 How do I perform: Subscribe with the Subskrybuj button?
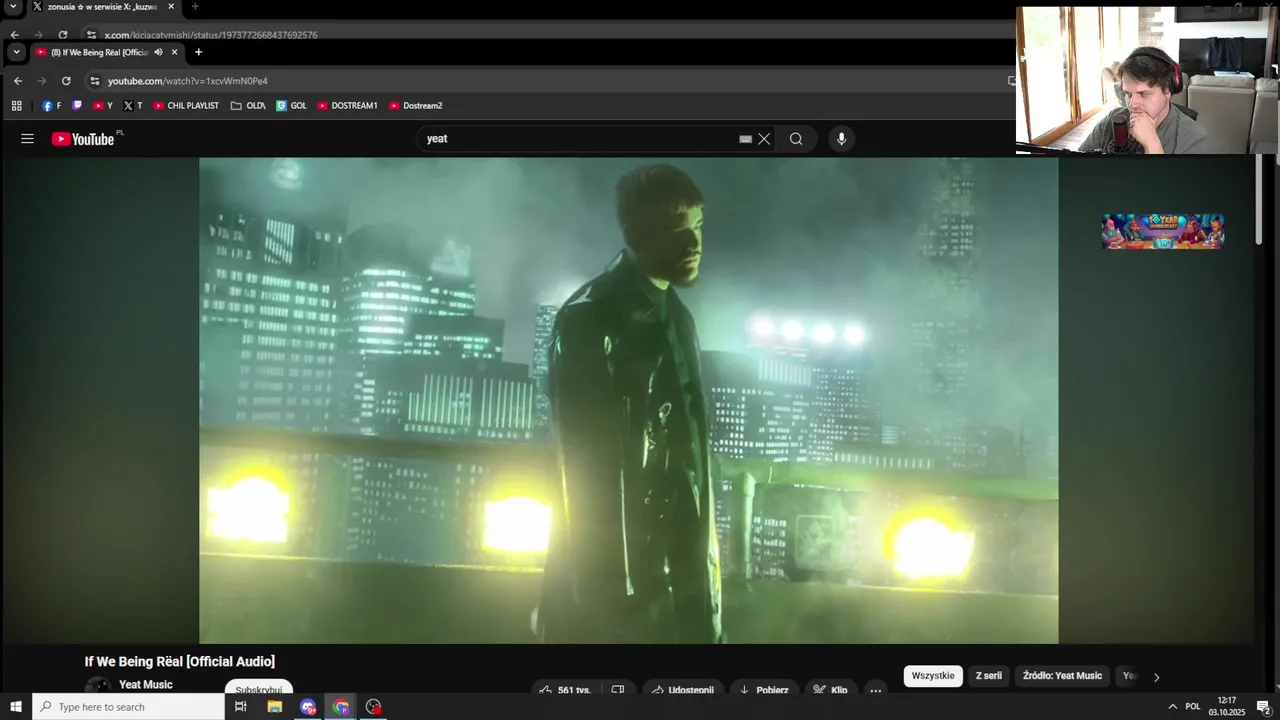(259, 690)
